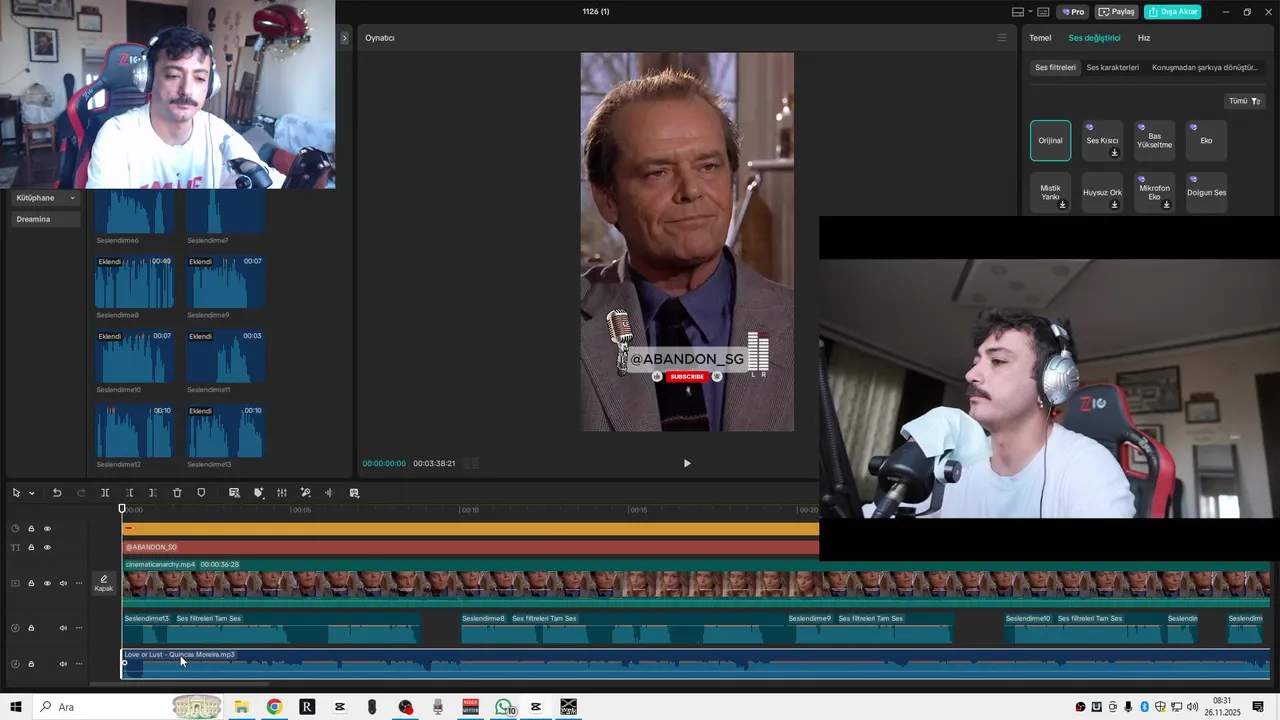Image resolution: width=1280 pixels, height=720 pixels.
Task: Click the Kapak cover edit button
Action: [104, 583]
